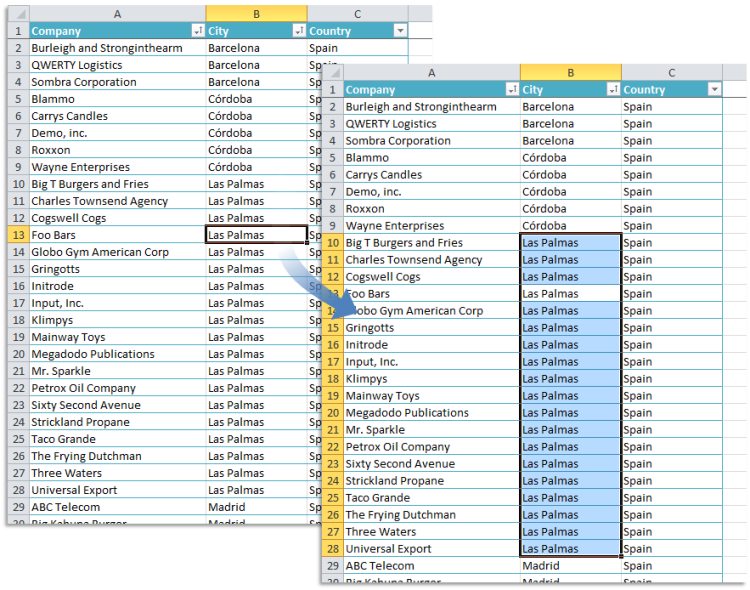Click select-all corner in back sheet
The height and width of the screenshot is (590, 750).
[19, 14]
